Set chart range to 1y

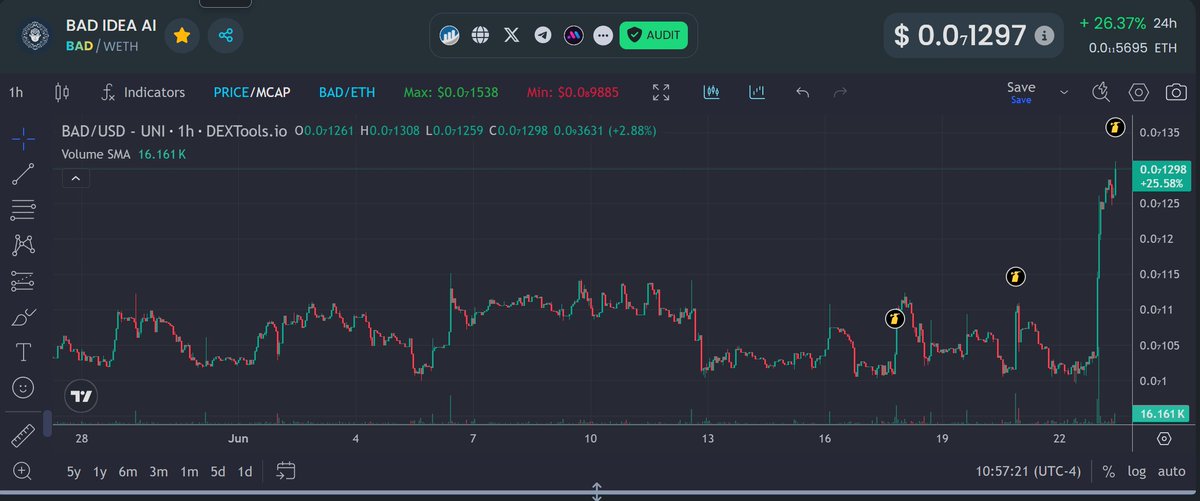[x=100, y=471]
